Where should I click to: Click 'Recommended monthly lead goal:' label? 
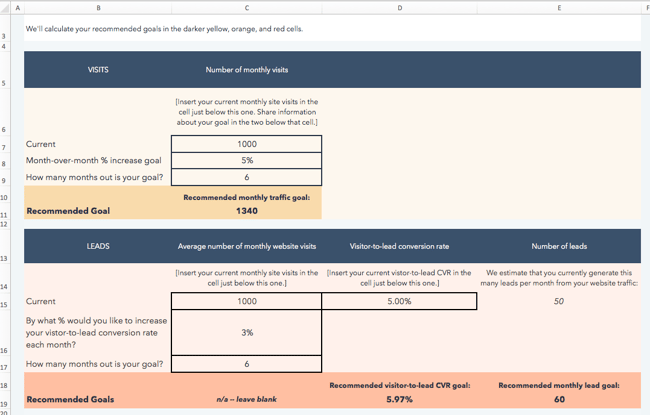point(559,386)
